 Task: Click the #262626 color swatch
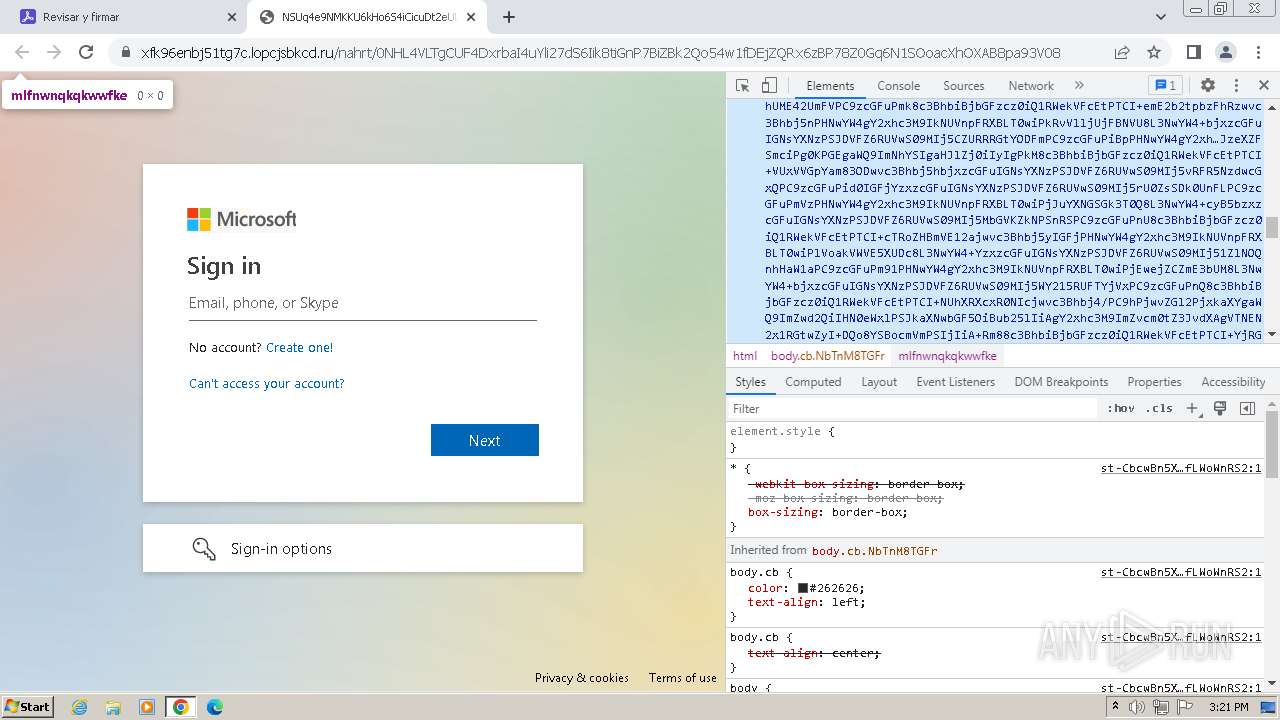(803, 588)
